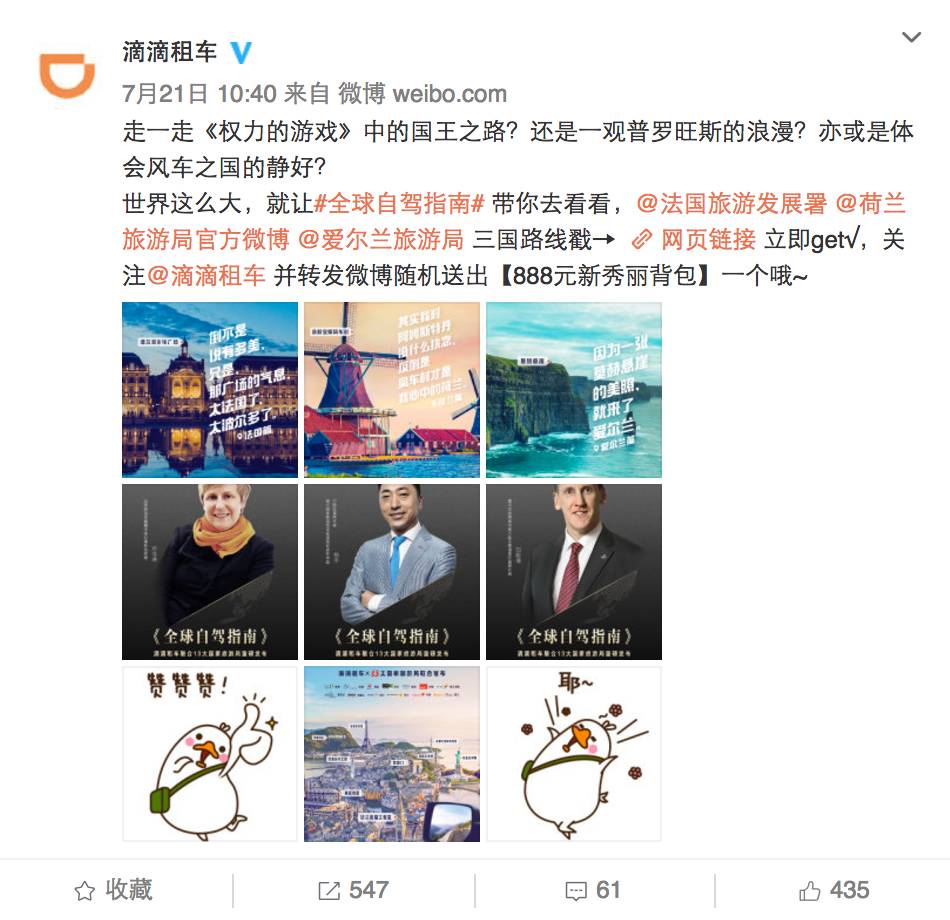Screen dimensions: 950x920
Task: View the man in gray suit photo
Action: coord(392,572)
